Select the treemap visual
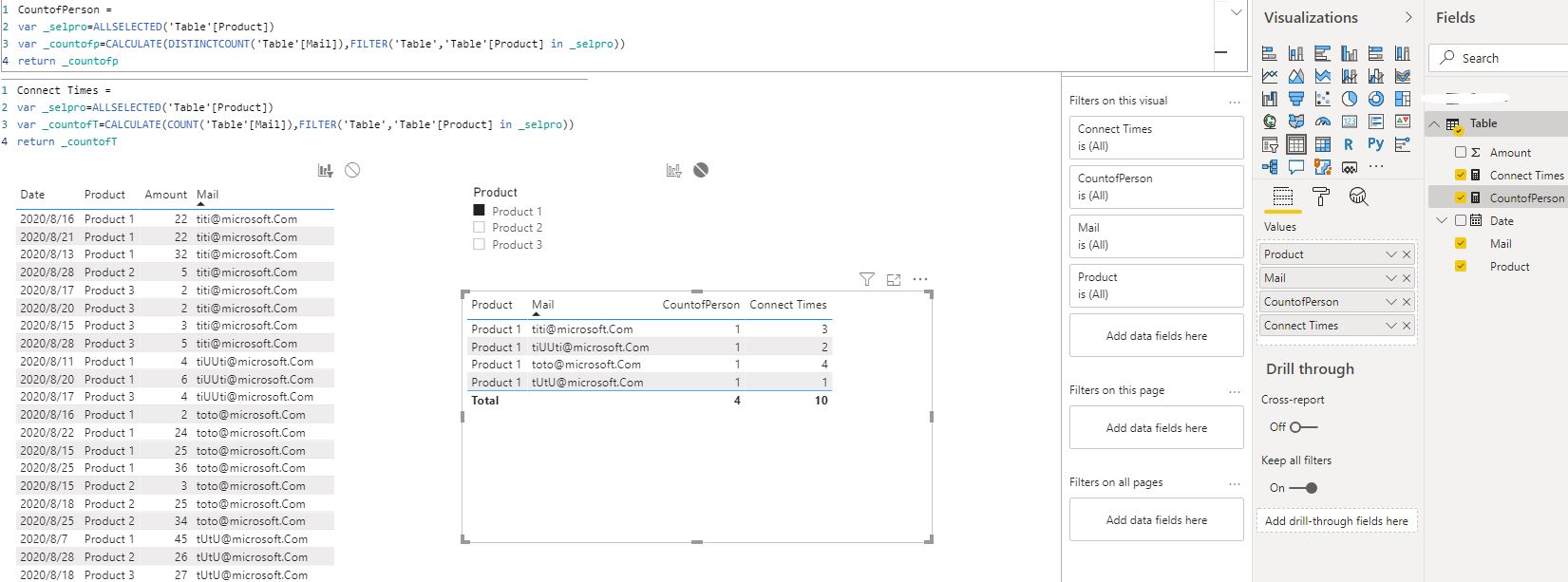Screen dimensions: 1568x582 [x=1402, y=98]
